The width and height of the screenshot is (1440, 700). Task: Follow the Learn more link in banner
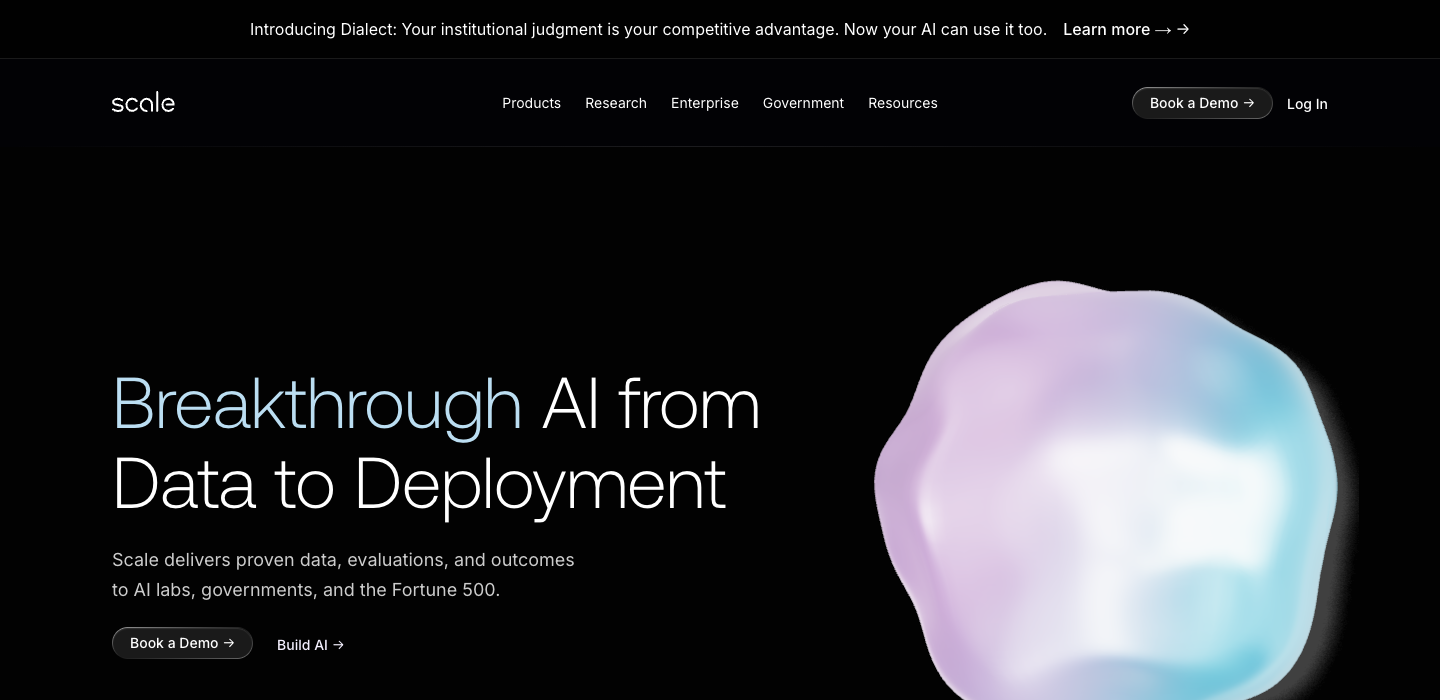coord(1126,29)
